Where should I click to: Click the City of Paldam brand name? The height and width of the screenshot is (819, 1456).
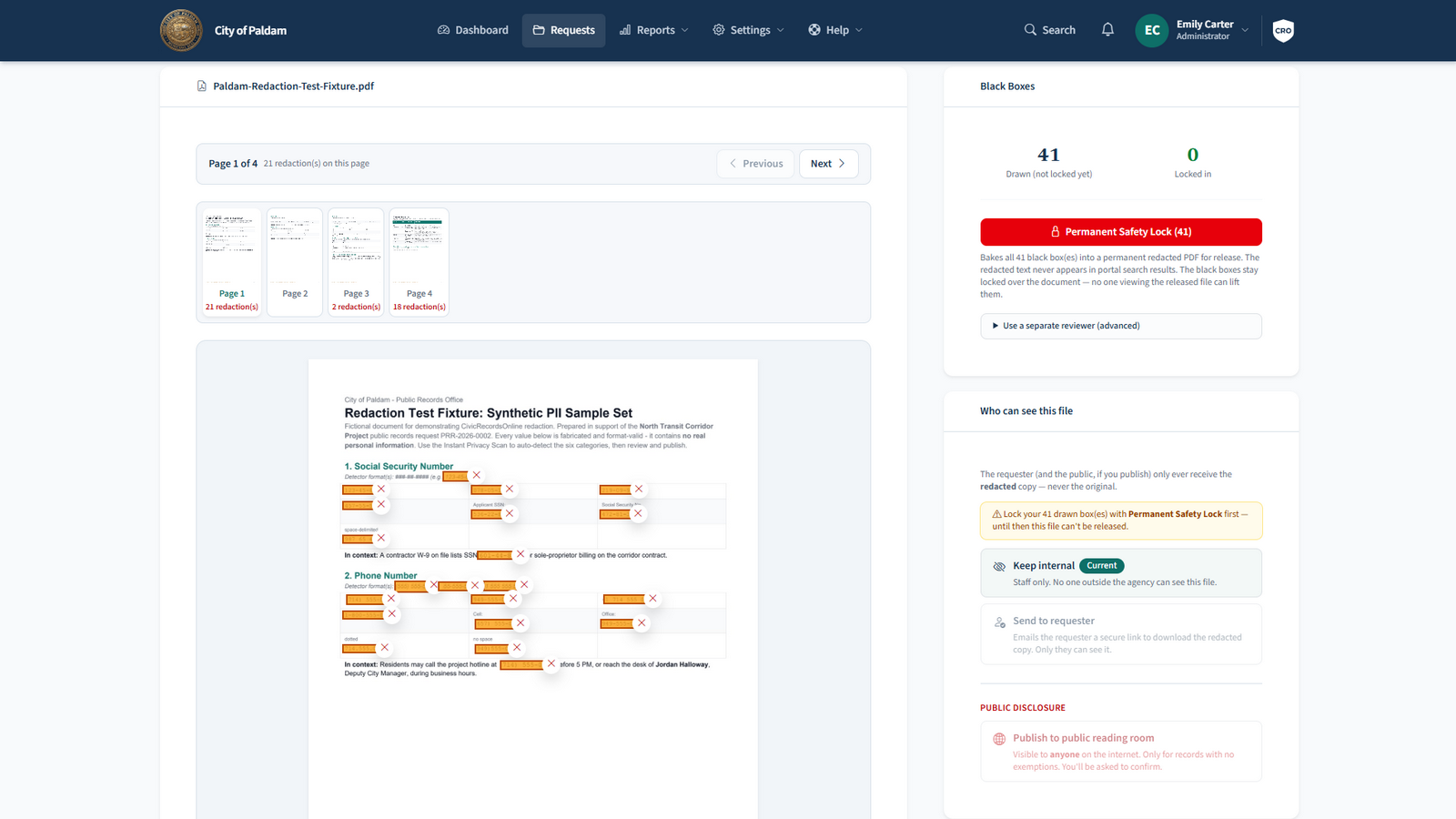pos(250,30)
